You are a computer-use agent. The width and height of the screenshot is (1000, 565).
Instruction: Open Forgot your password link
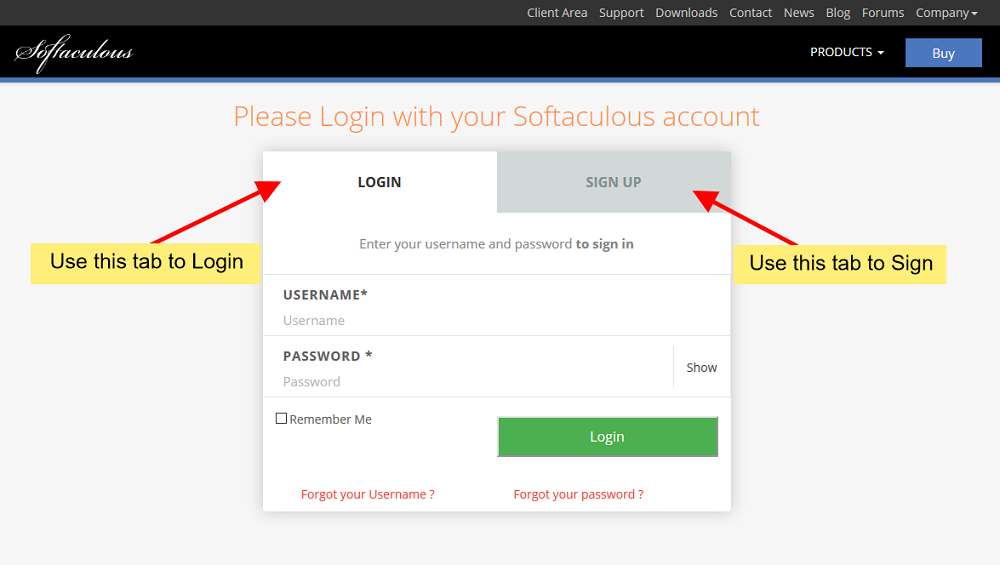tap(578, 494)
